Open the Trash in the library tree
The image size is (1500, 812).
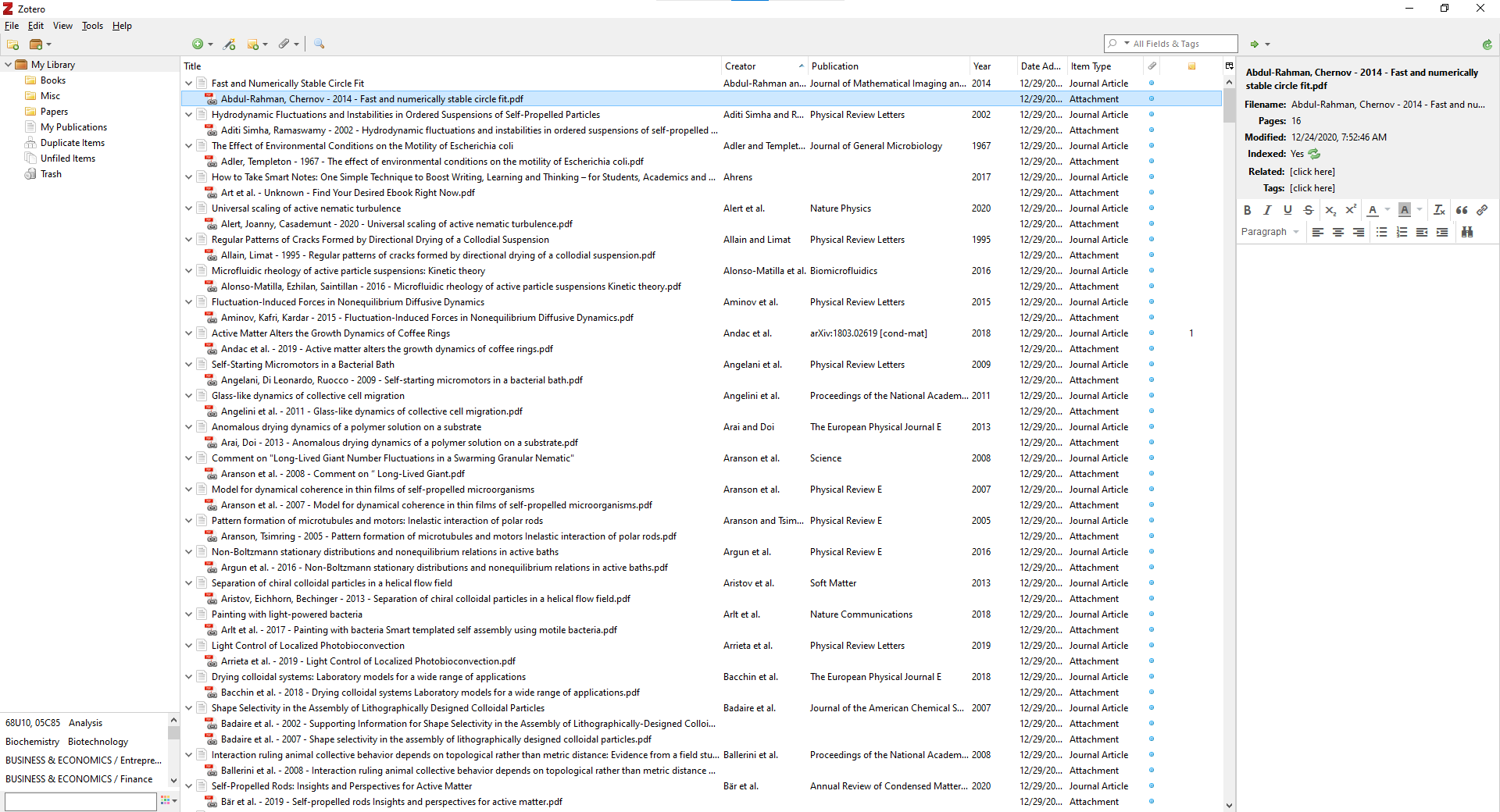(51, 174)
